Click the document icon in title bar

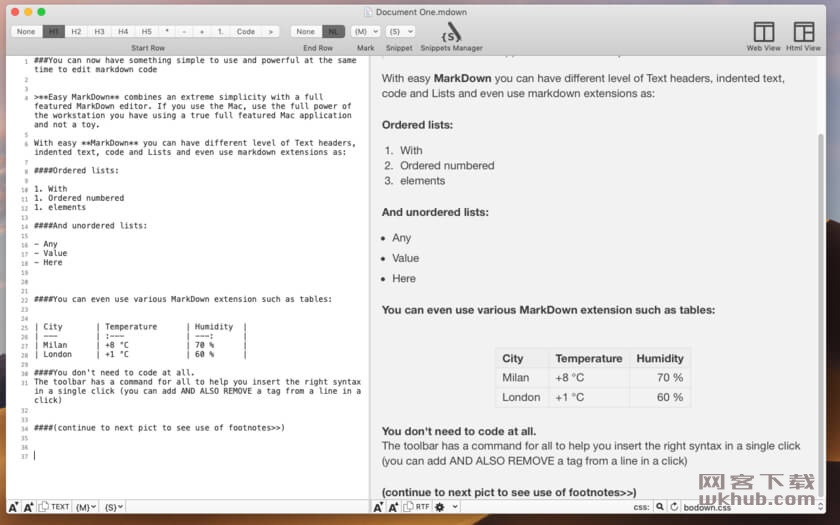click(368, 12)
